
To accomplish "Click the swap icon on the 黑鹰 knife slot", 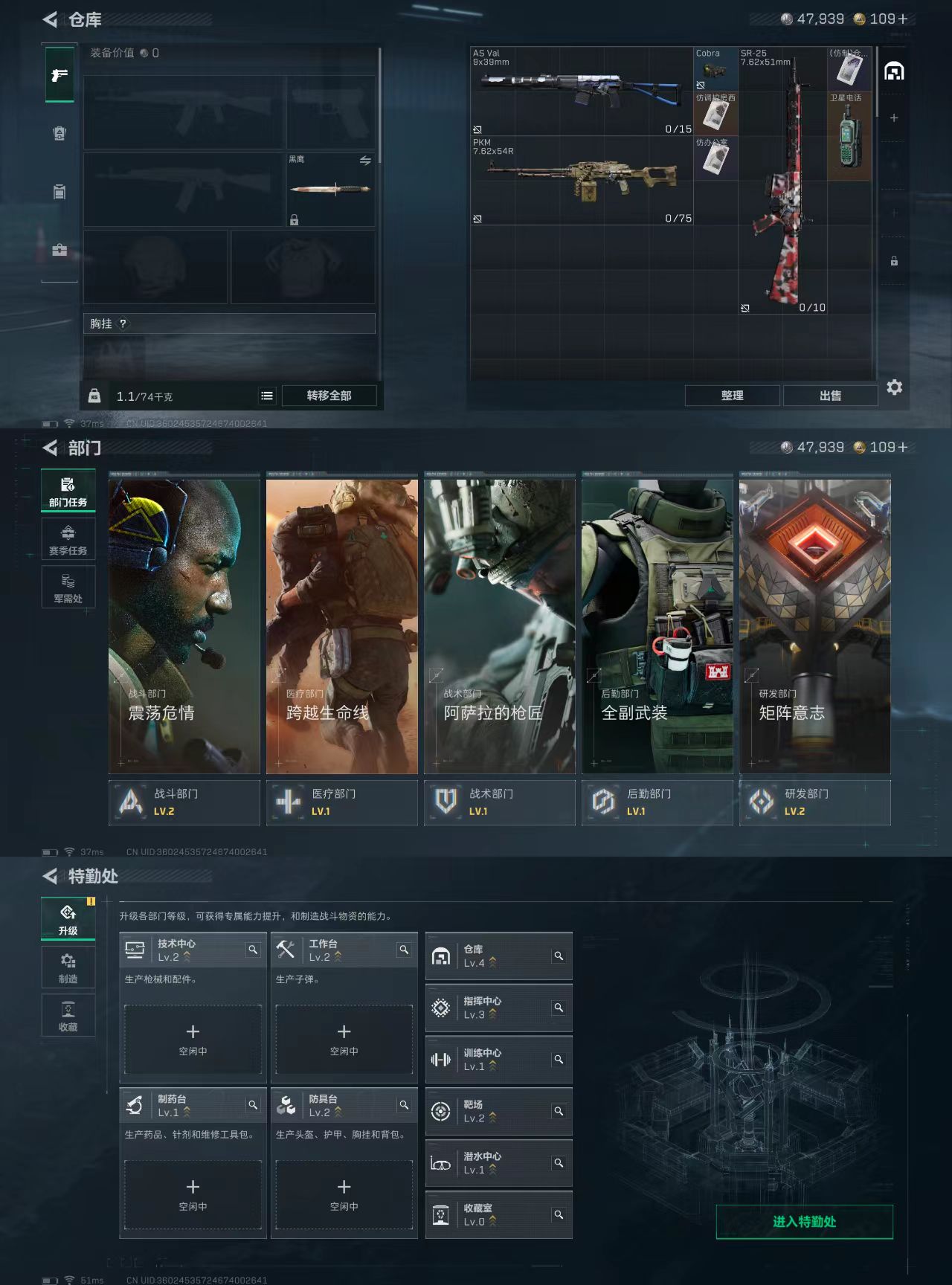I will (x=365, y=161).
